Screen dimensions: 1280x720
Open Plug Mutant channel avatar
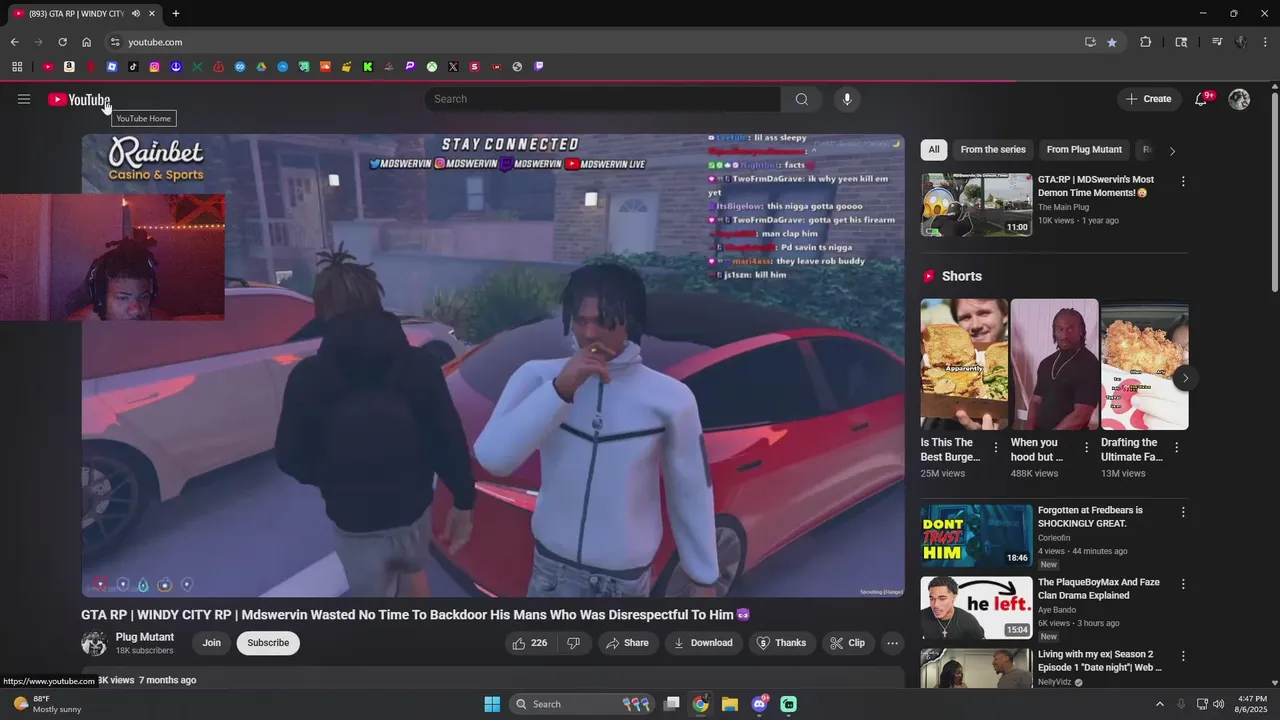click(94, 643)
